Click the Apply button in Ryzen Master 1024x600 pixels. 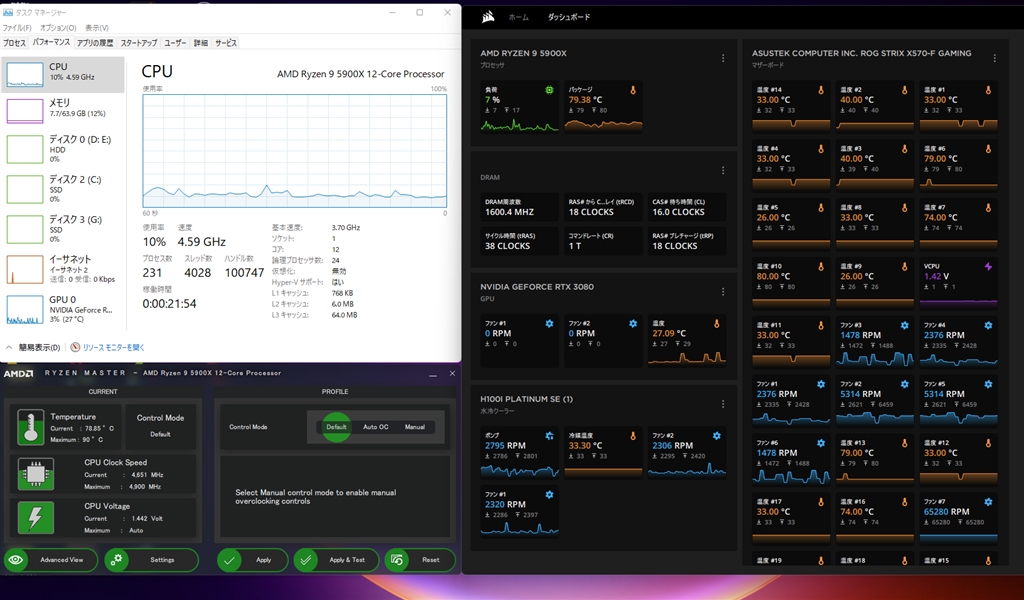click(x=253, y=560)
